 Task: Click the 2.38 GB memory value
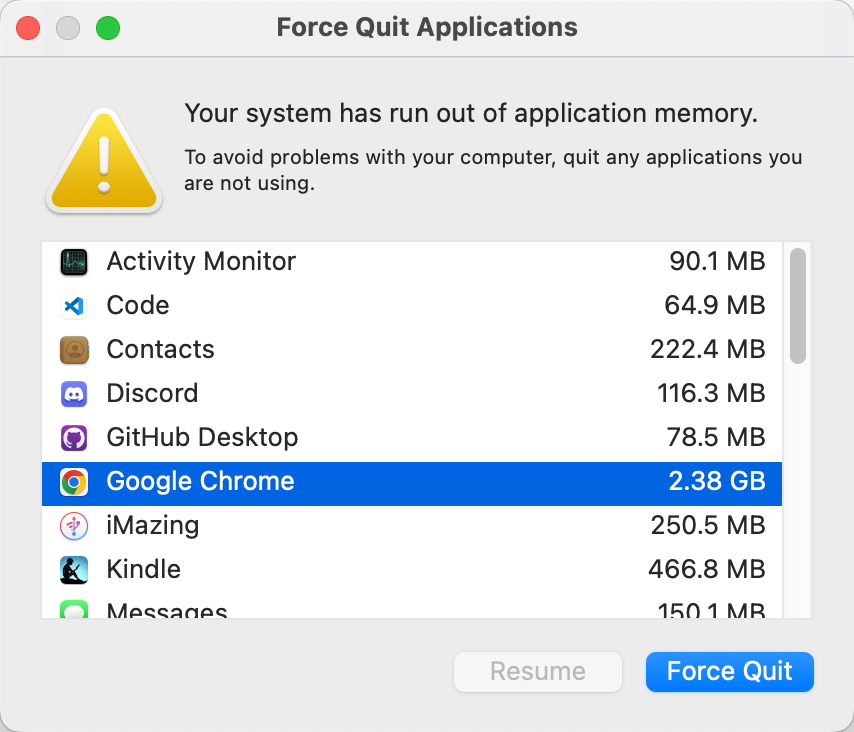click(x=717, y=481)
